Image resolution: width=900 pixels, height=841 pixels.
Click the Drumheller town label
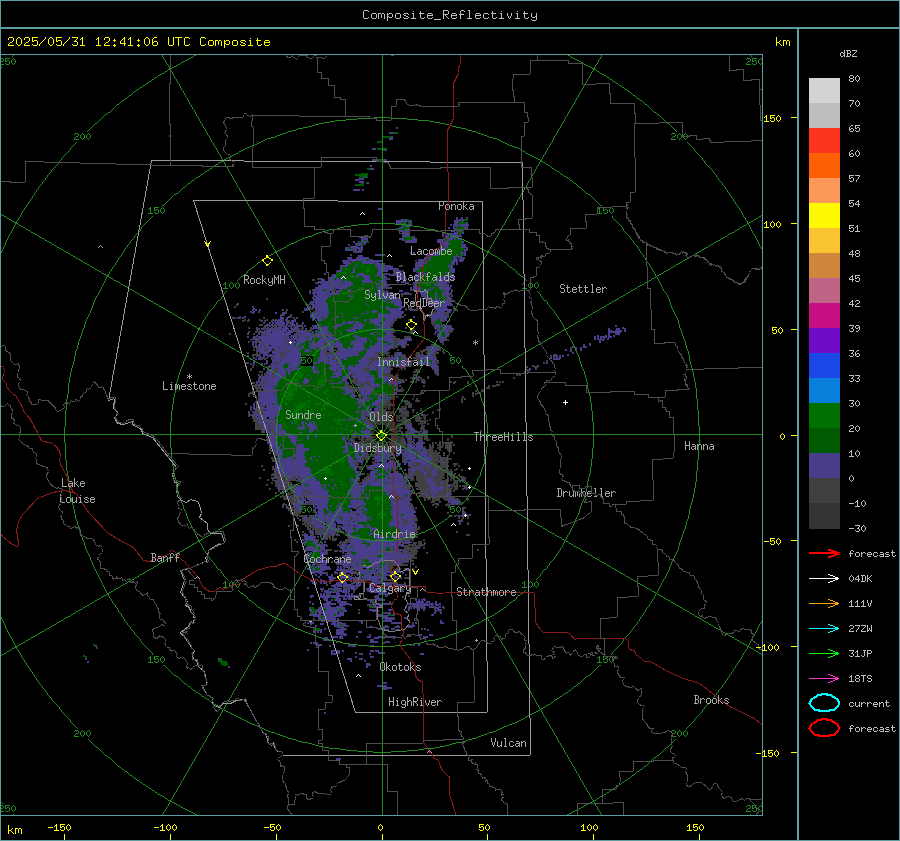click(586, 493)
